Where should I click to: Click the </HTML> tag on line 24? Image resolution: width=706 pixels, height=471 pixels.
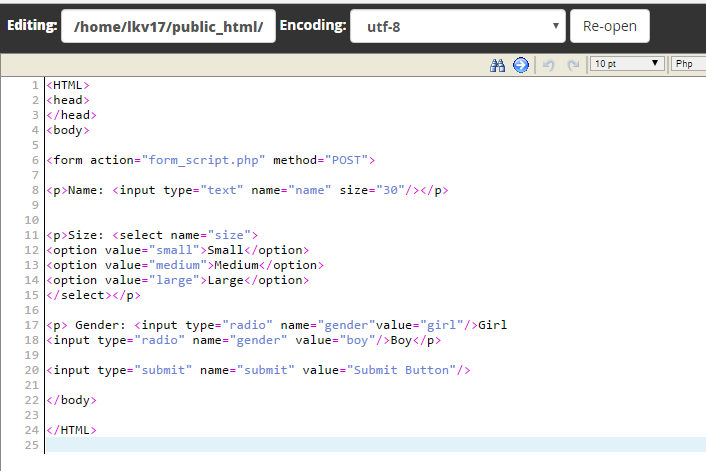pos(72,430)
